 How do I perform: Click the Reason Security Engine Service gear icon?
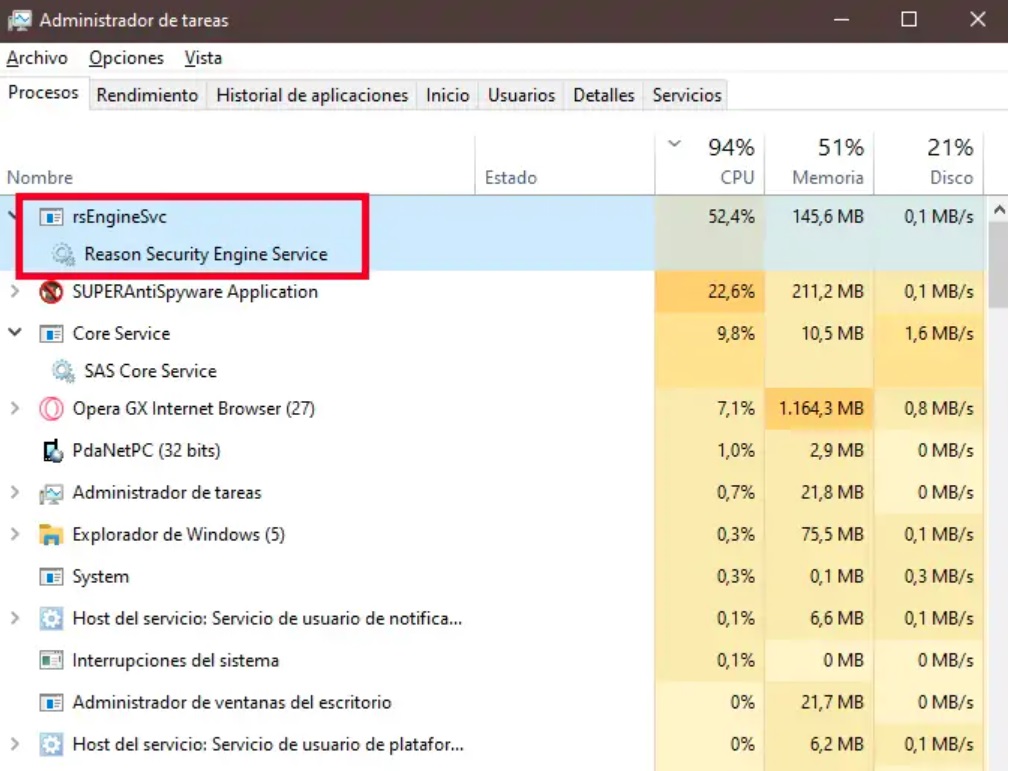click(x=63, y=254)
